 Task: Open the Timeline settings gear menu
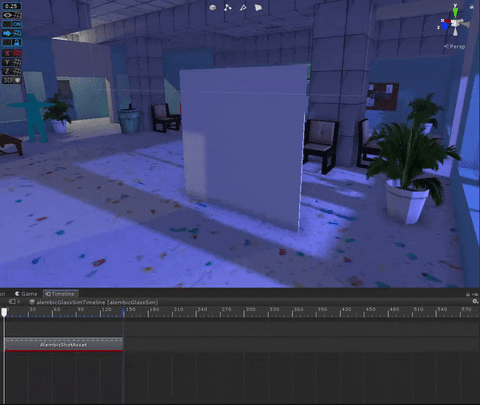coord(475,301)
